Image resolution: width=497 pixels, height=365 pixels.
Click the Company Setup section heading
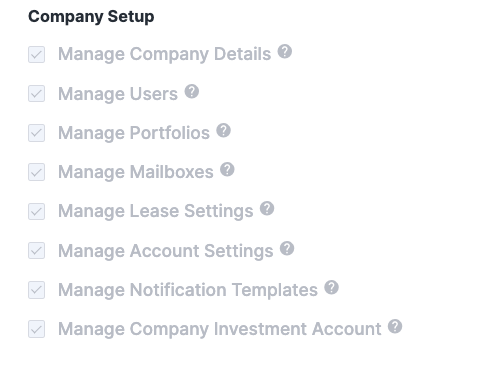click(91, 17)
